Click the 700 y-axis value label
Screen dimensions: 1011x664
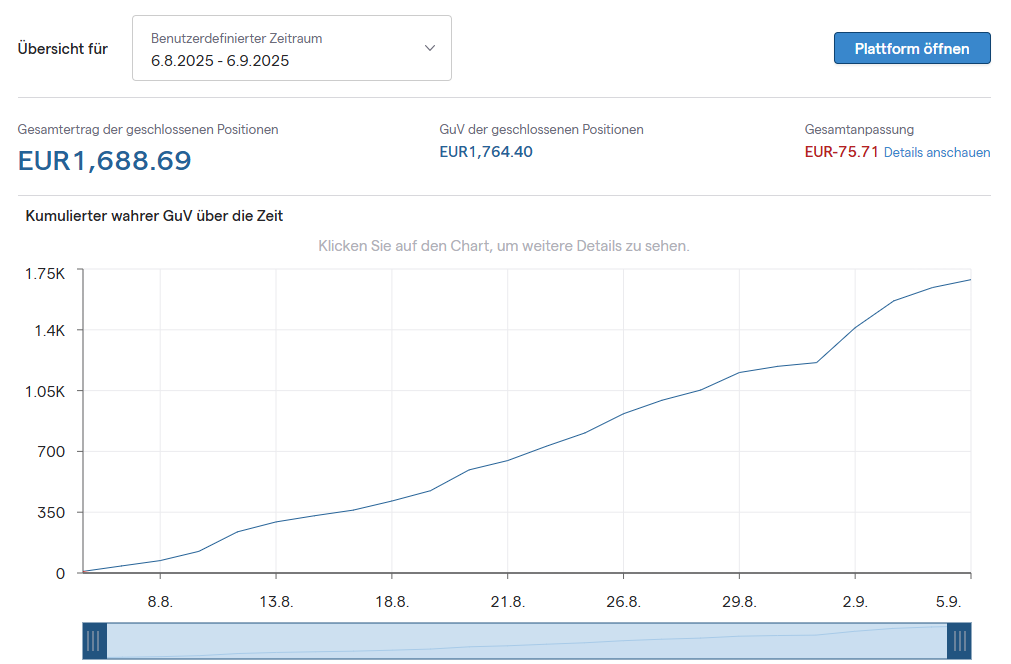coord(52,452)
